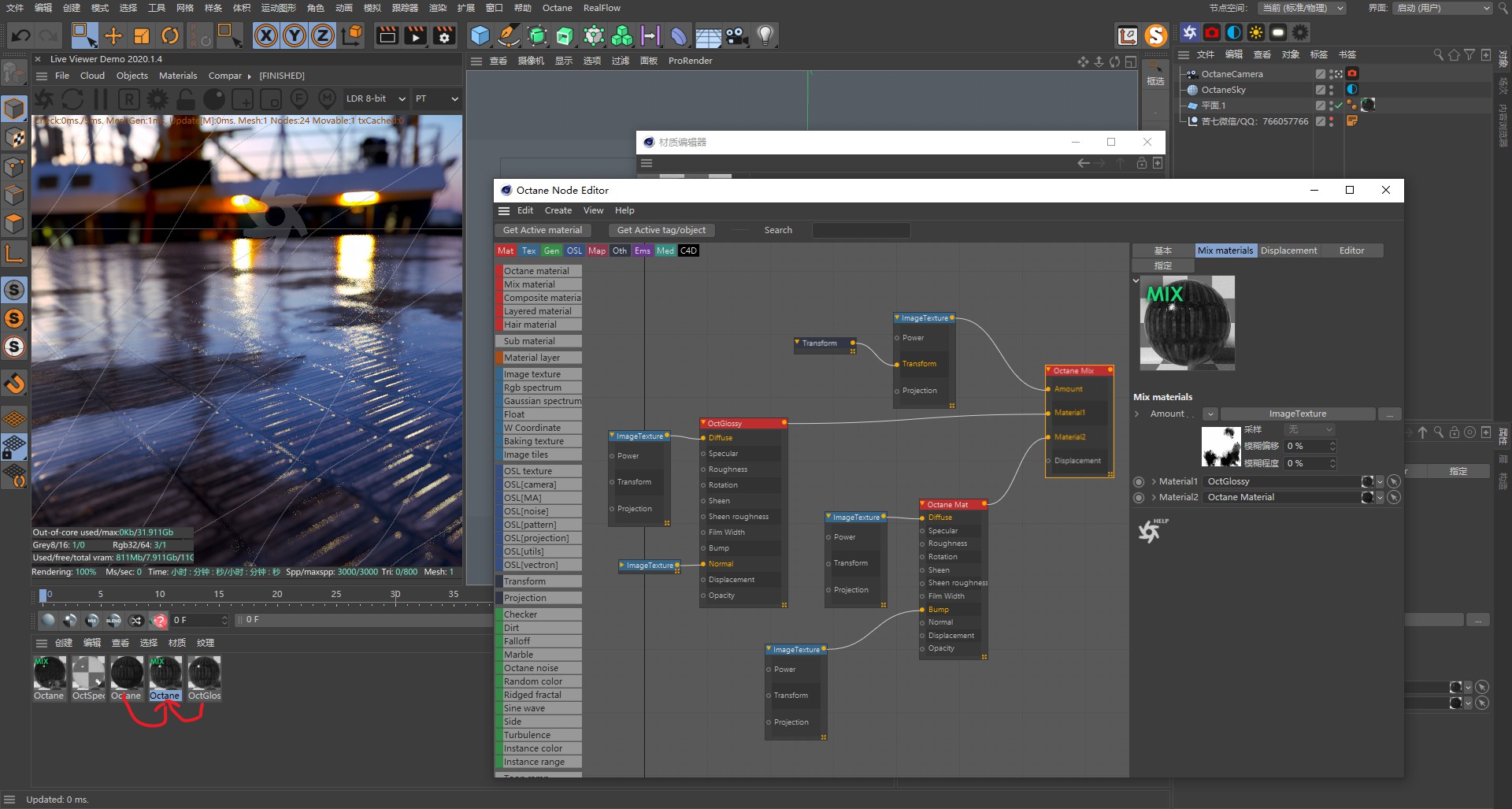Open Live Viewer settings gear icon
Screen dimensions: 1512x809
157,99
